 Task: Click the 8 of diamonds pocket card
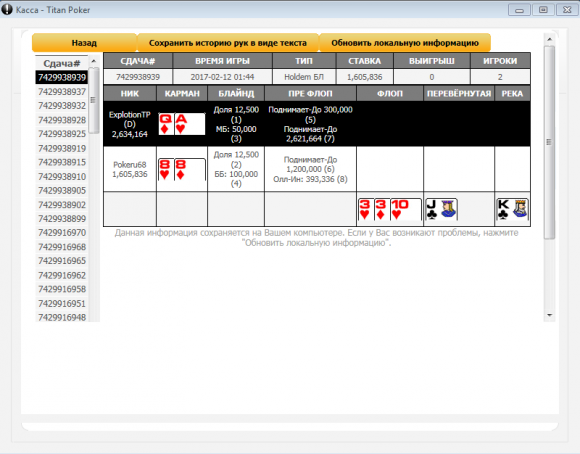190,169
